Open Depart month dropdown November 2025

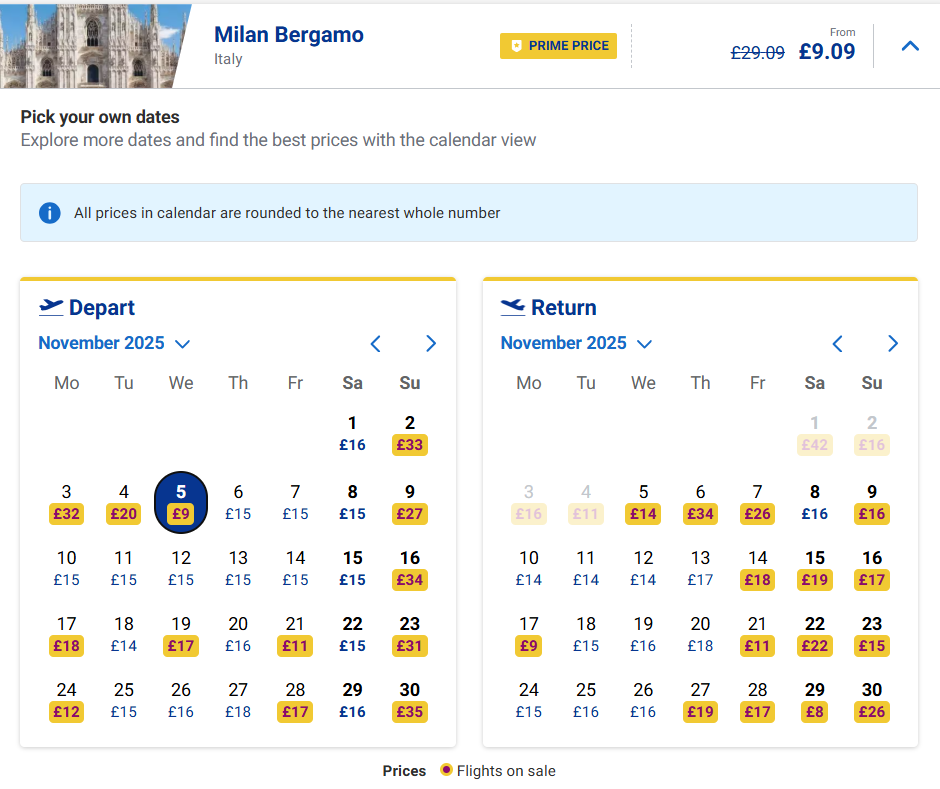point(114,343)
